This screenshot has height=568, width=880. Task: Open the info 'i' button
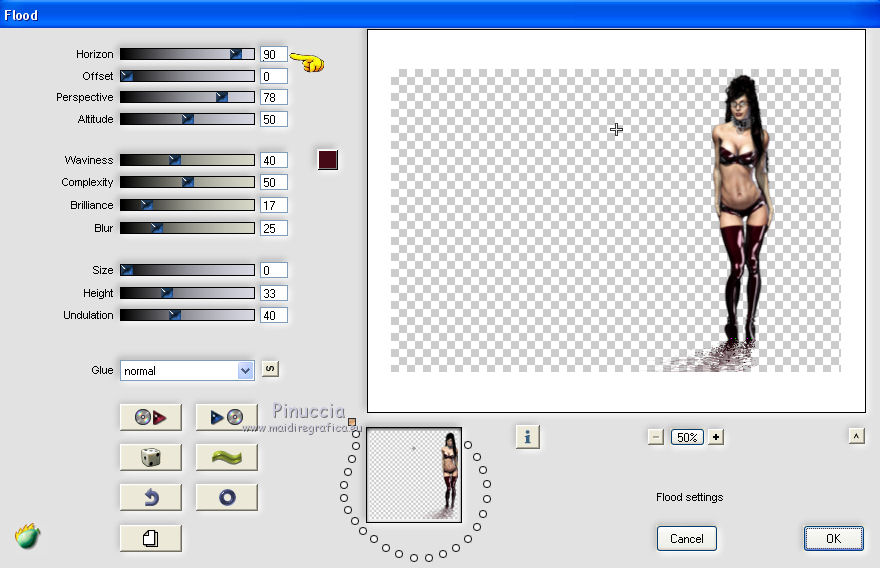tap(528, 437)
